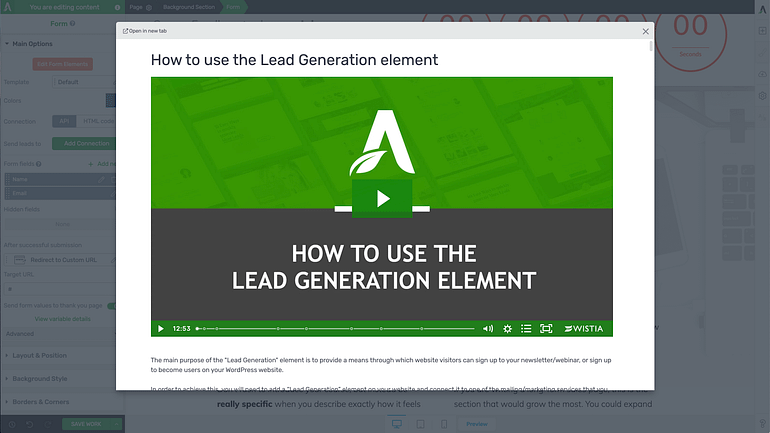Open Form fields help icon
770x433 pixels.
click(38, 164)
